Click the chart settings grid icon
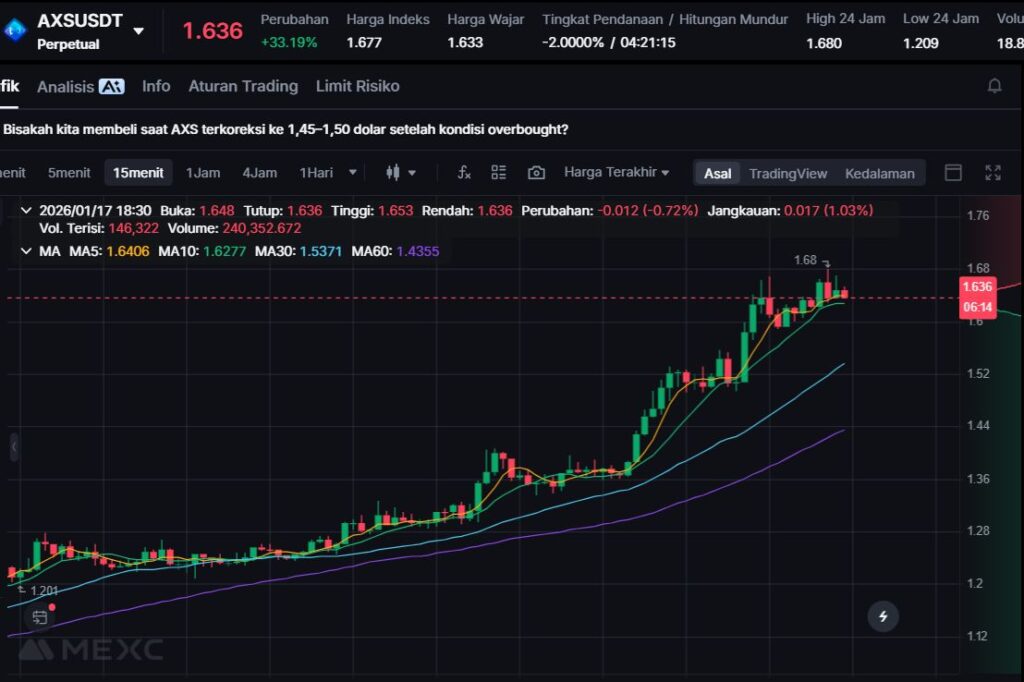 coord(499,173)
